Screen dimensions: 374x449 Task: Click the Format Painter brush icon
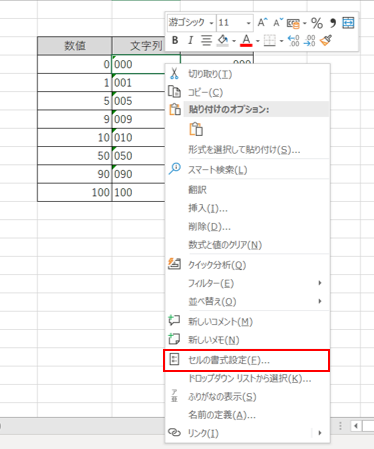click(326, 41)
